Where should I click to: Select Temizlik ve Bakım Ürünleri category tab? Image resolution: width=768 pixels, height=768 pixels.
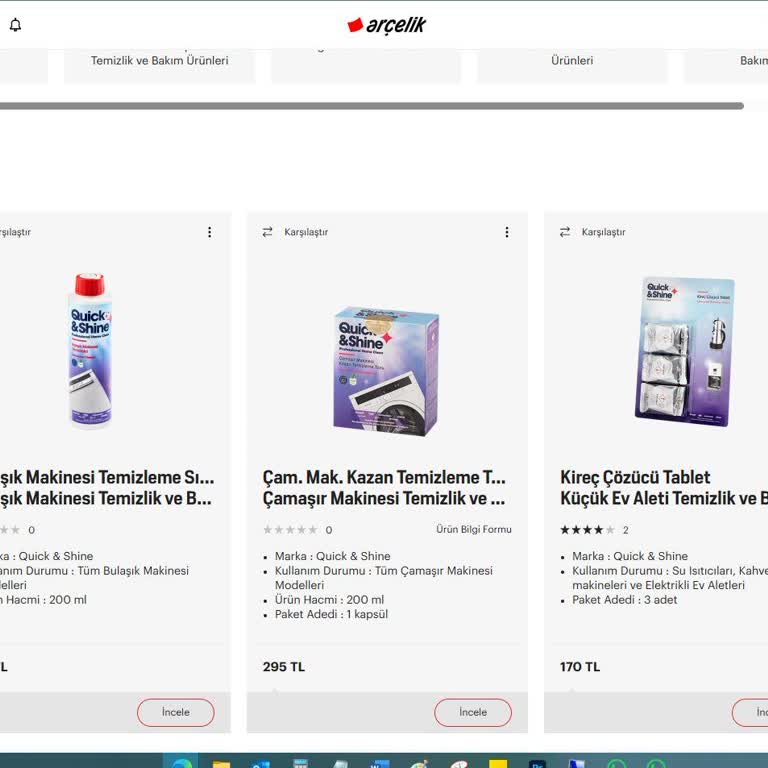point(160,61)
